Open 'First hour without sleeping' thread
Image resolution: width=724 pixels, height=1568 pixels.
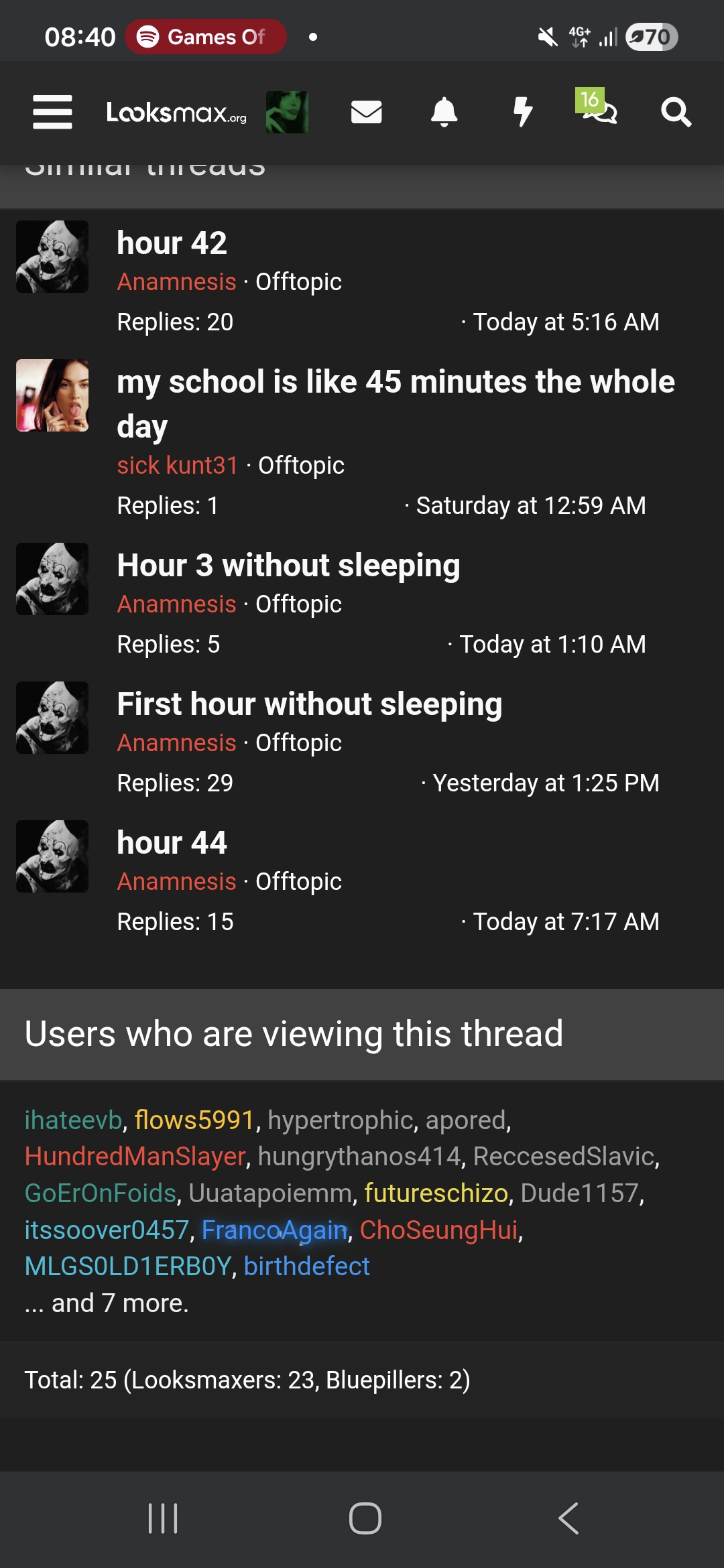[x=310, y=704]
